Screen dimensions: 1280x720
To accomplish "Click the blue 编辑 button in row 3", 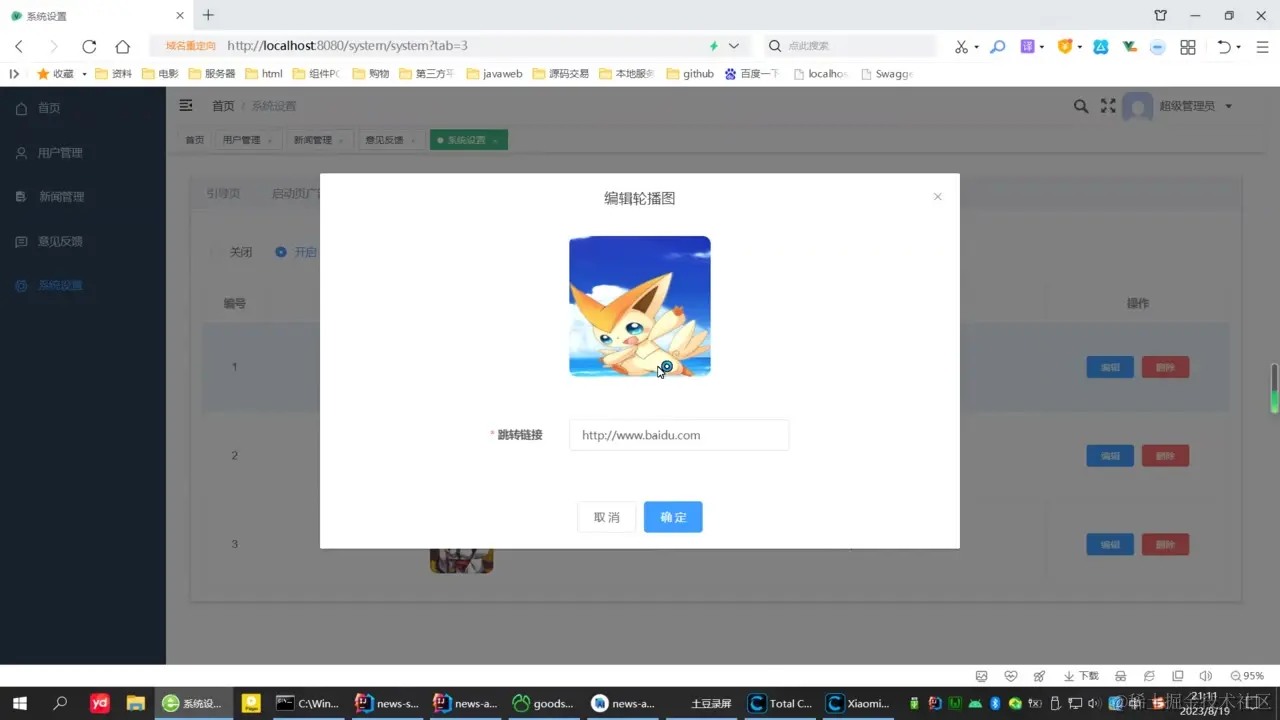I will (1110, 544).
